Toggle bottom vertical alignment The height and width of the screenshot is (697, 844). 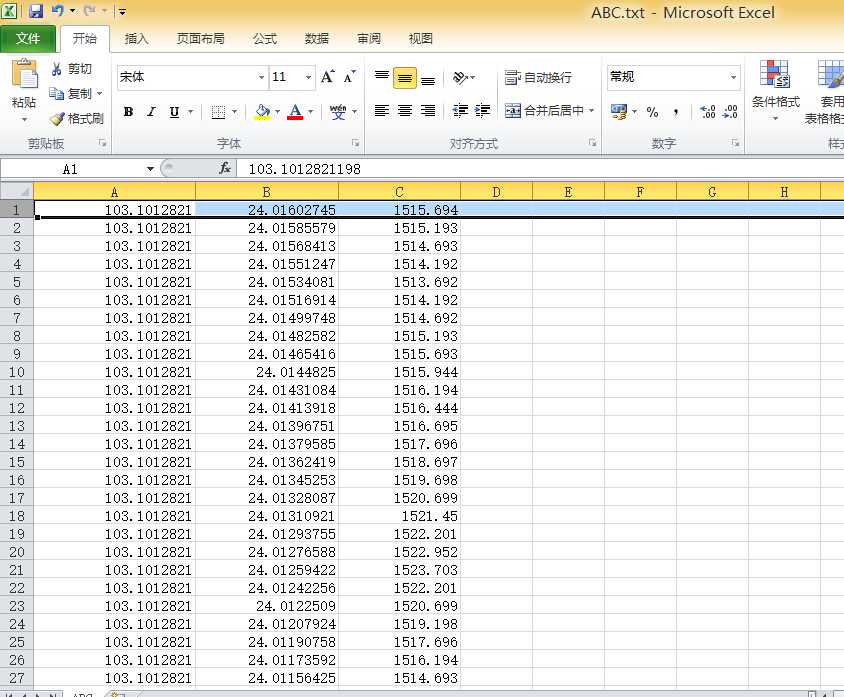(x=428, y=78)
